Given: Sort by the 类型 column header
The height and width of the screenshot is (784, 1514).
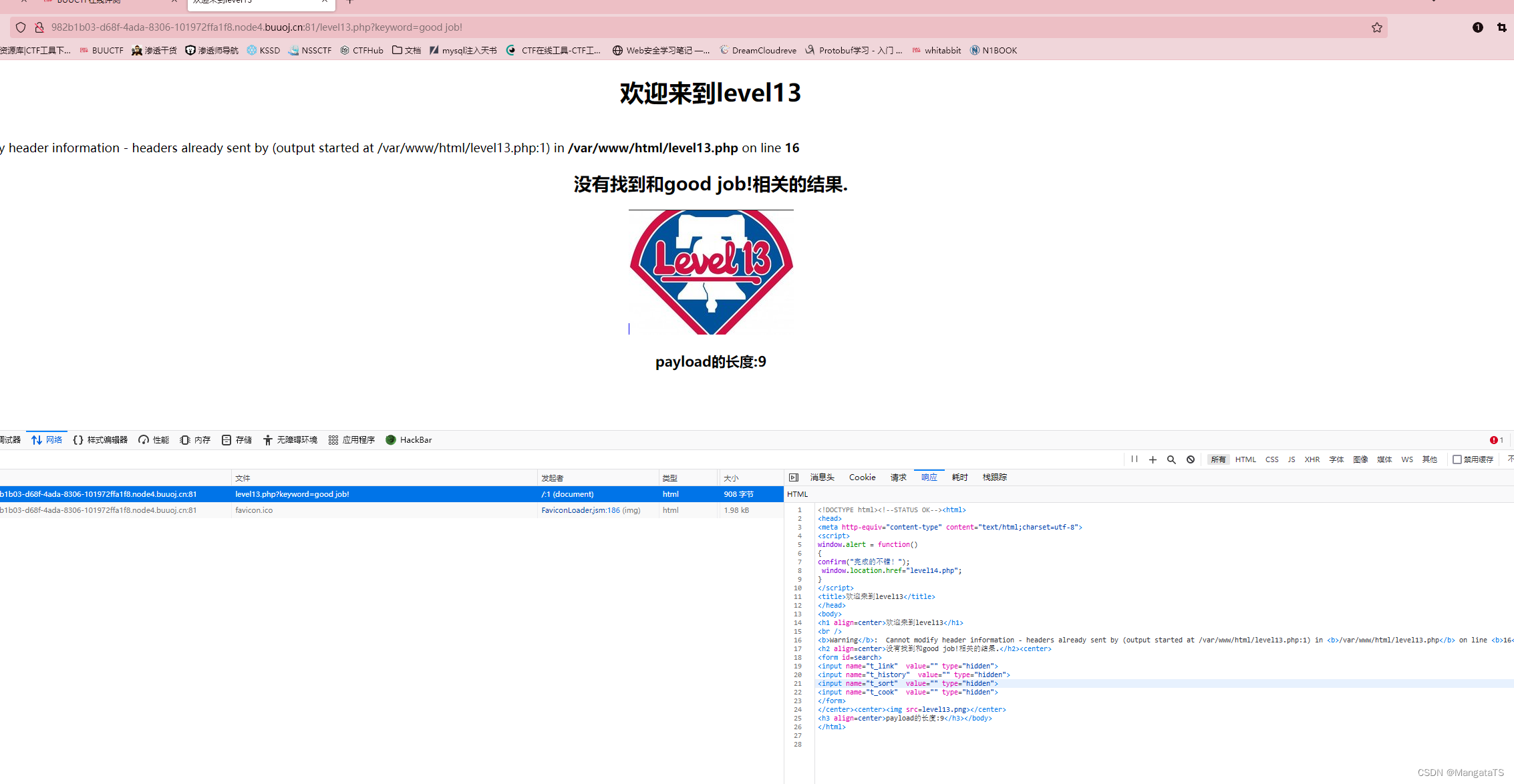Looking at the screenshot, I should (x=689, y=478).
